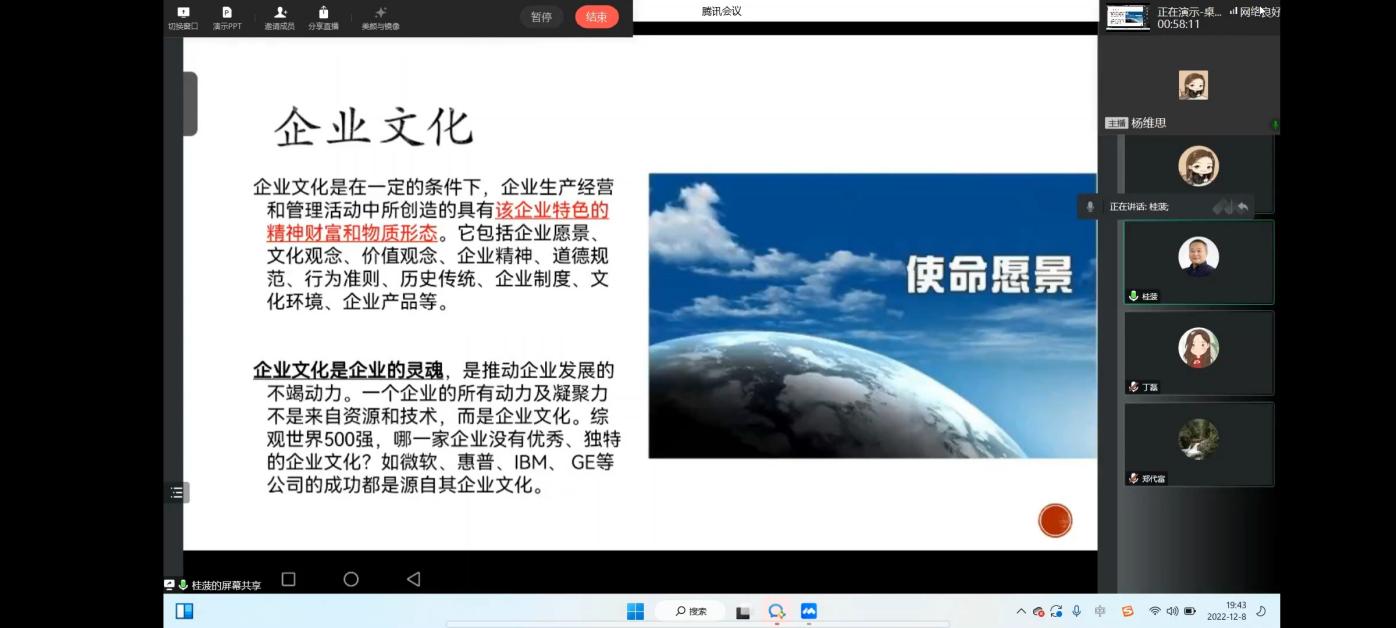The width and height of the screenshot is (1396, 628).
Task: Click bold text 企业文化是企业的灵魂
Action: (x=347, y=371)
